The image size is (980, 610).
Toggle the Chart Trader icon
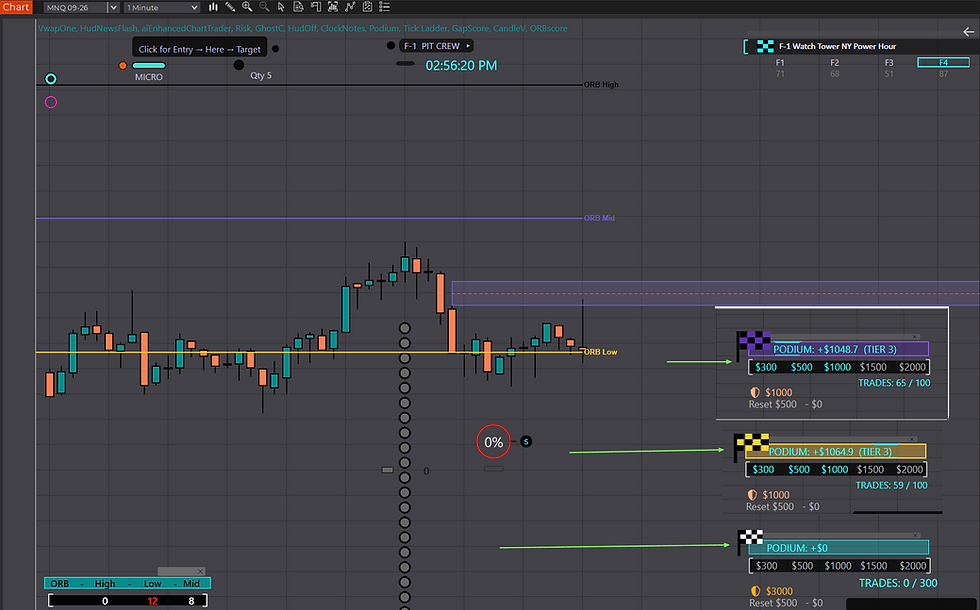tap(316, 7)
